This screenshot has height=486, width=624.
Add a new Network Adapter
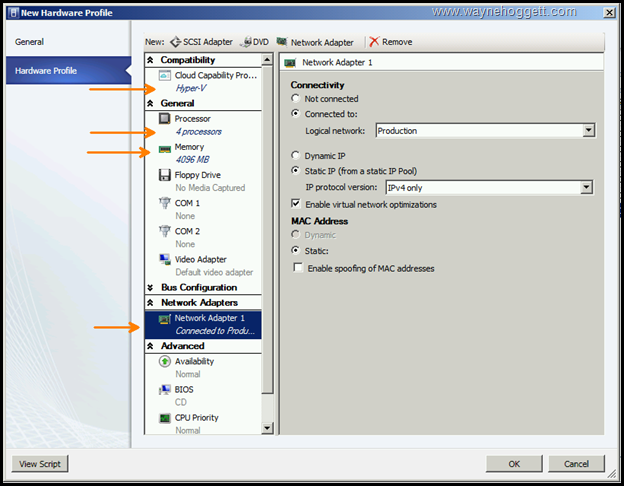click(315, 42)
